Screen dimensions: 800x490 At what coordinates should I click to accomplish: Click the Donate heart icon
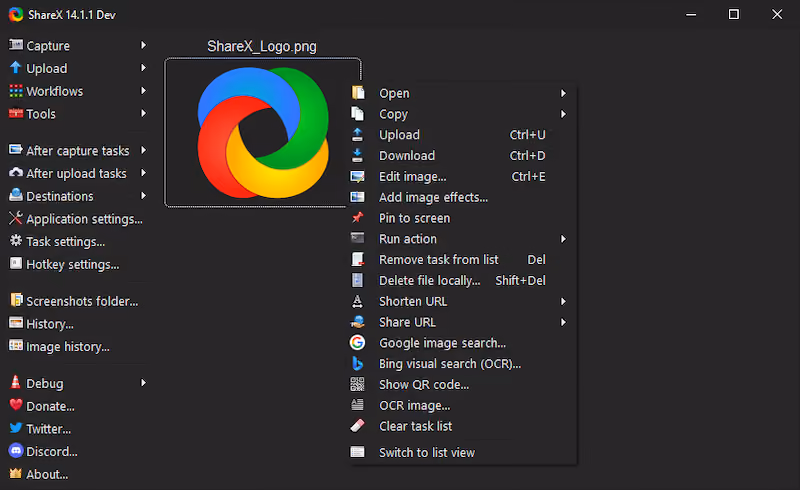click(16, 405)
